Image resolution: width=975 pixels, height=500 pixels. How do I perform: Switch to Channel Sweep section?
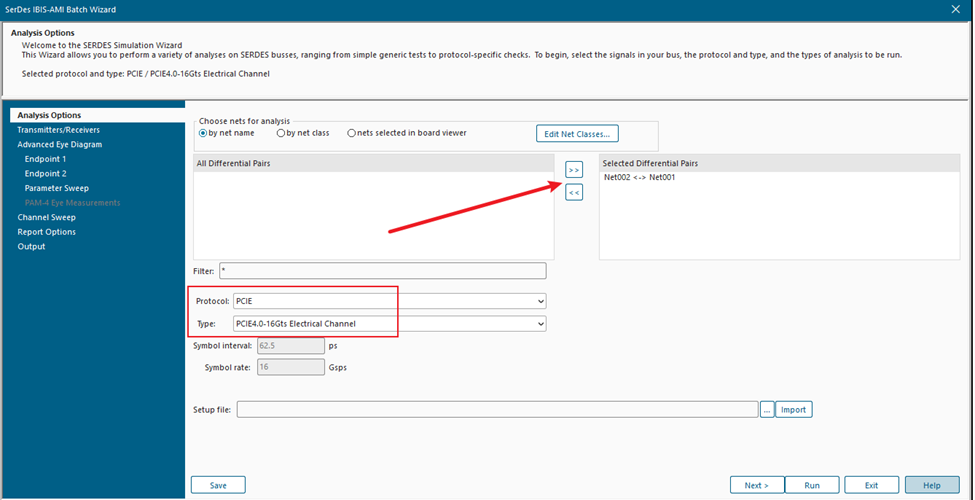46,217
